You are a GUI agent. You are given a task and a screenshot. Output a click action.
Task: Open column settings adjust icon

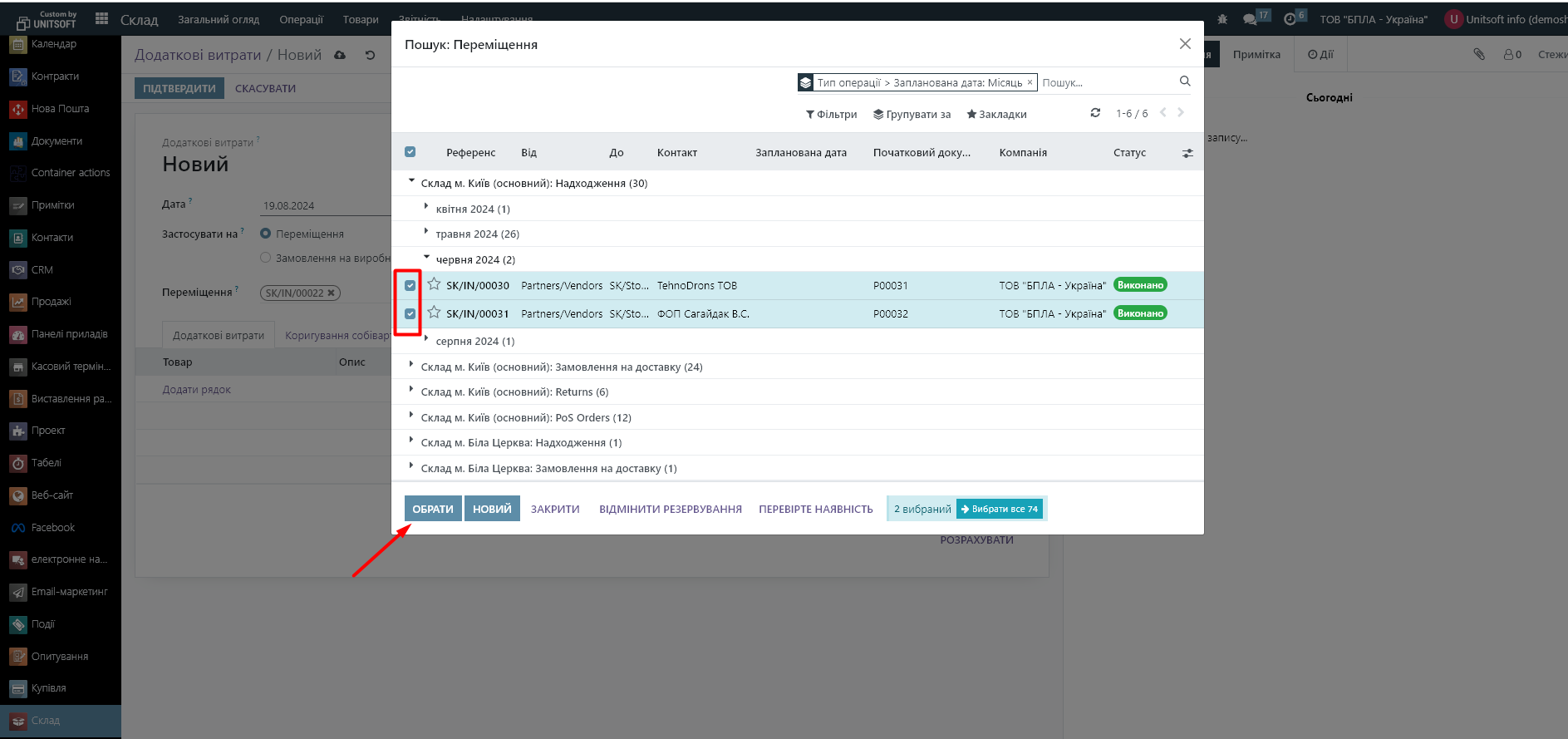tap(1187, 153)
